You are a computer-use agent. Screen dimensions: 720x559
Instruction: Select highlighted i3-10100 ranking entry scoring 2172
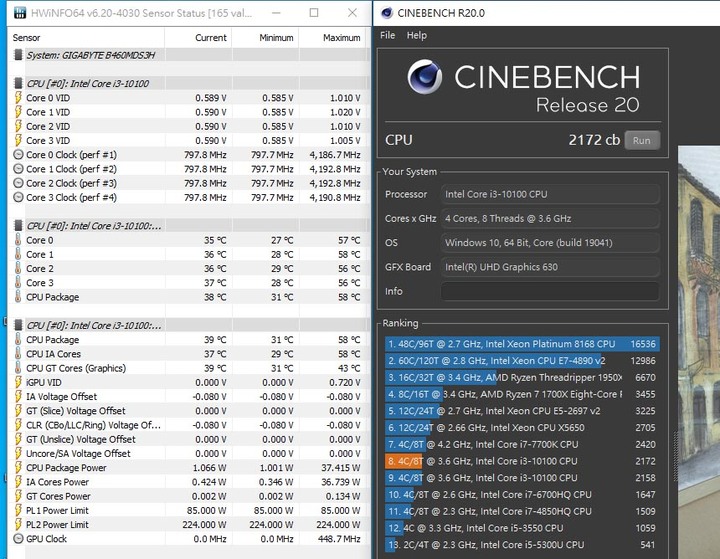click(522, 461)
